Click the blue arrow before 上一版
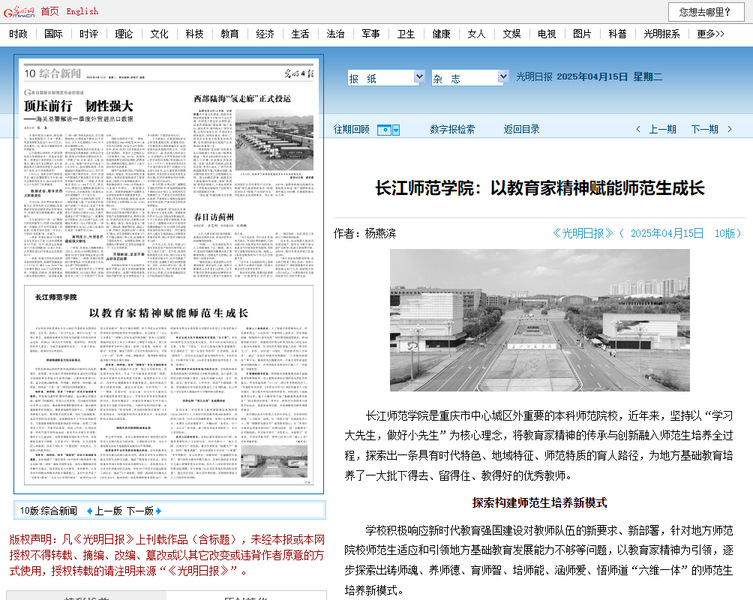 (87, 511)
